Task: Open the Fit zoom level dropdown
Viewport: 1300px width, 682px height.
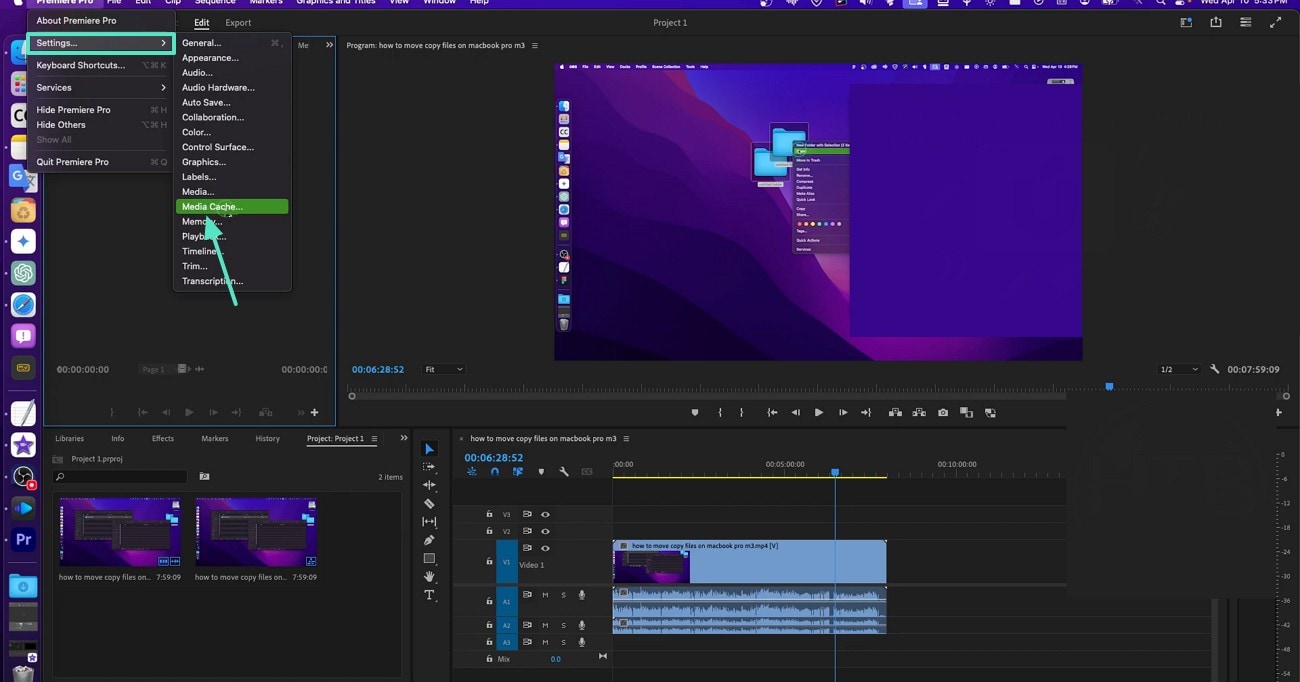Action: coord(443,369)
